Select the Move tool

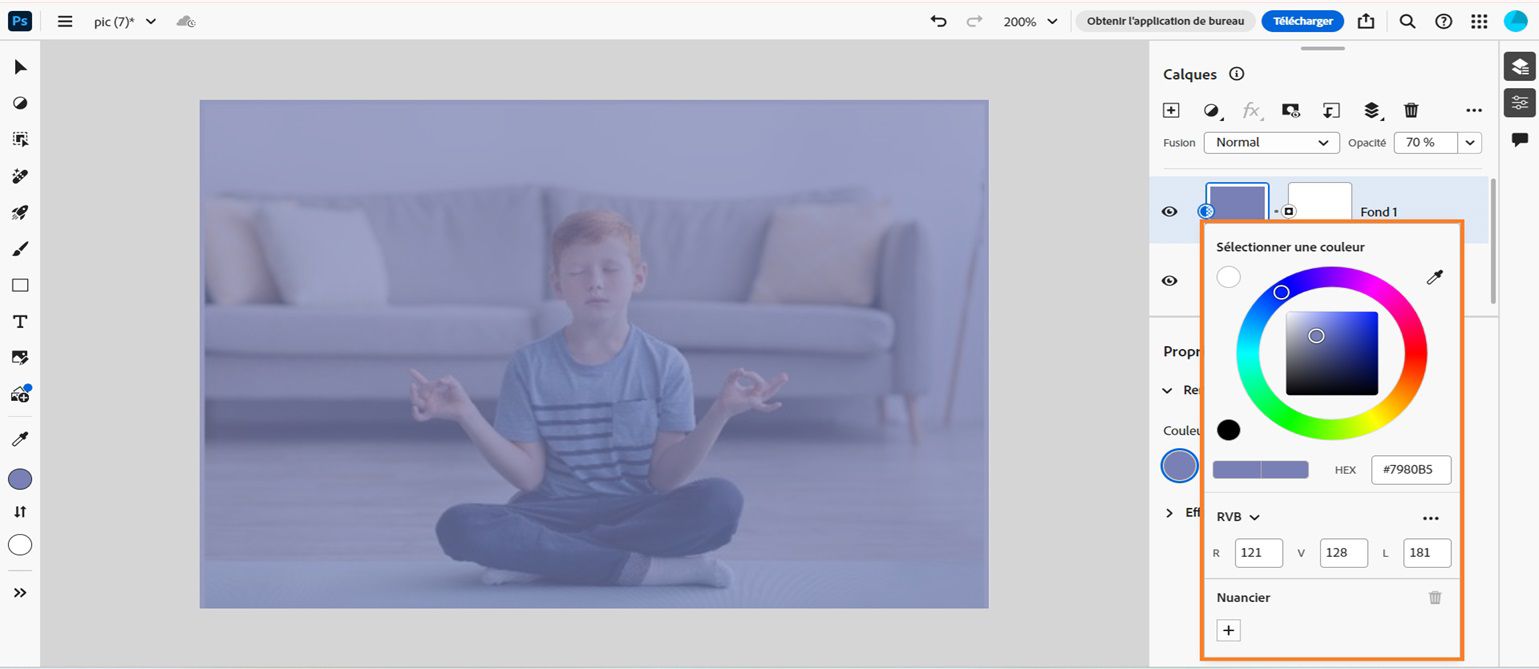click(18, 66)
